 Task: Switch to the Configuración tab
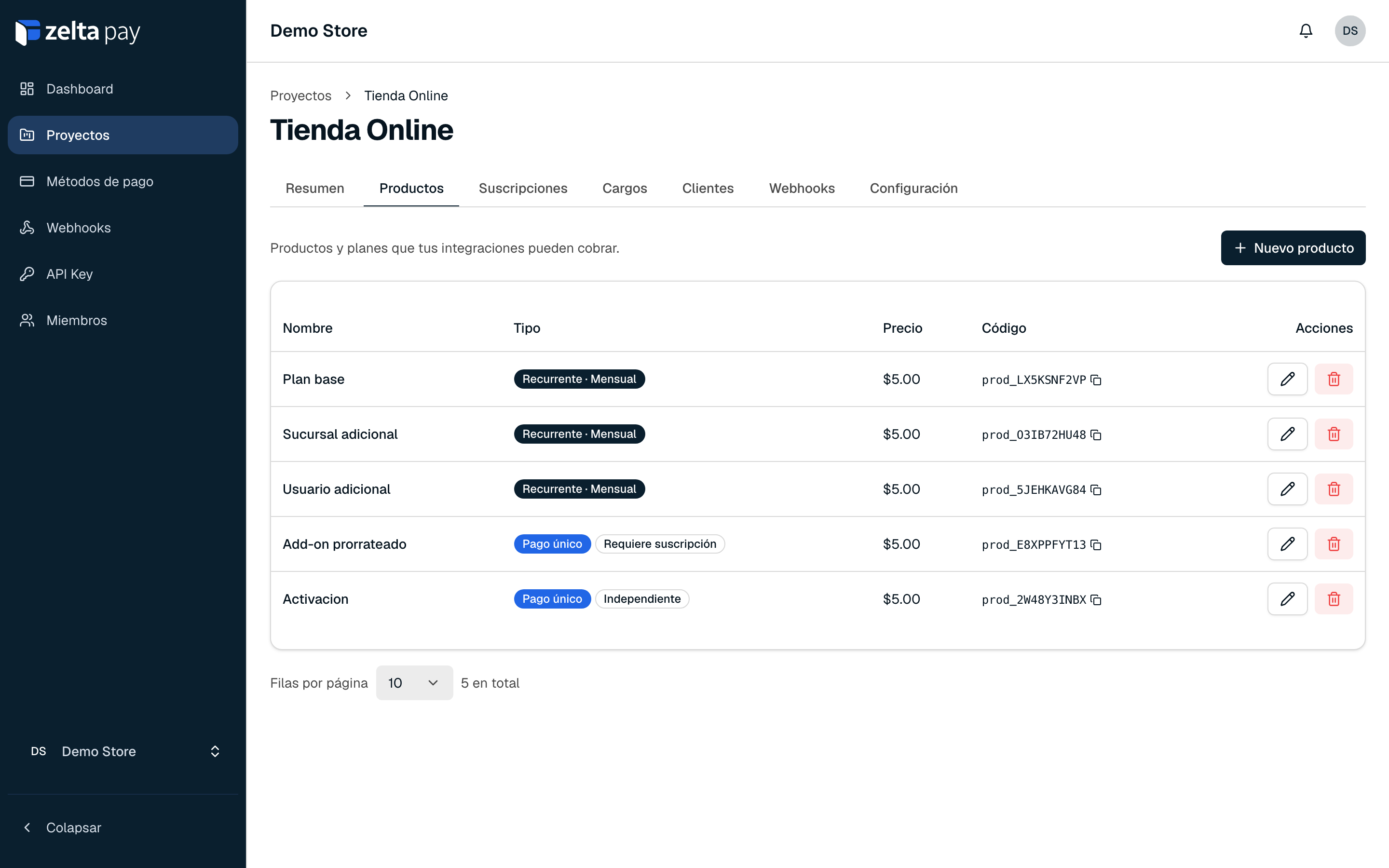point(914,188)
